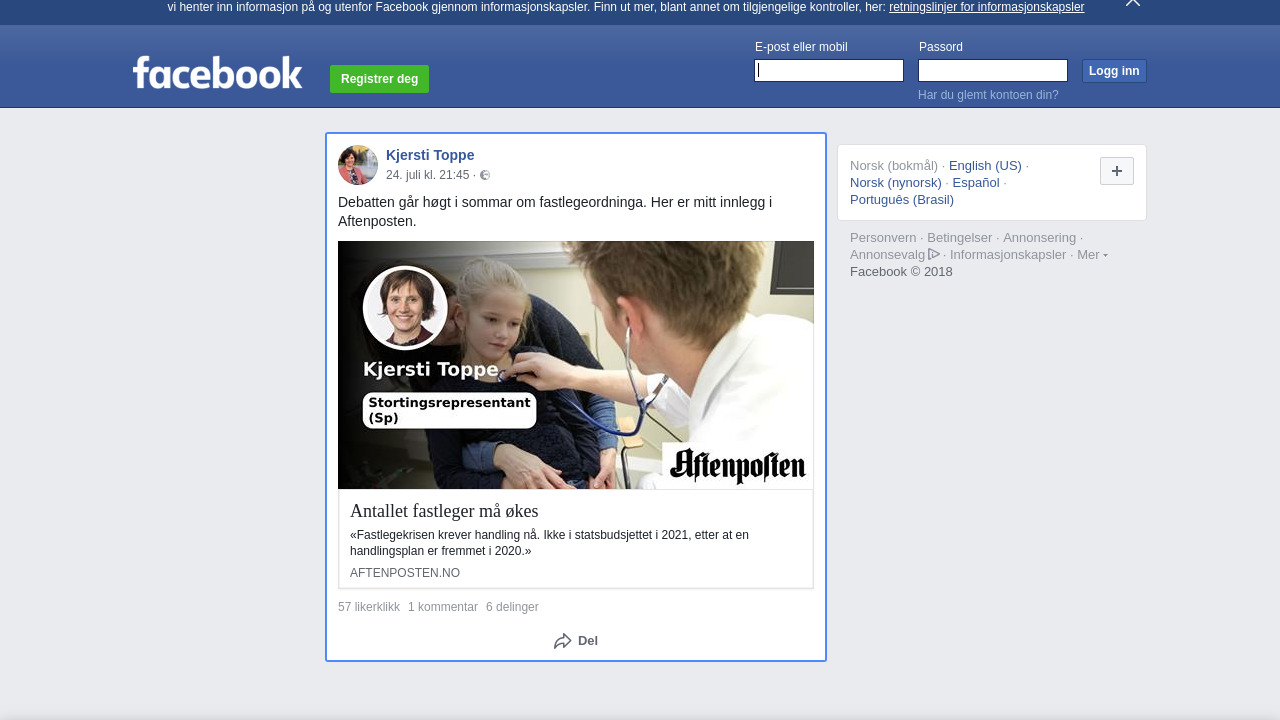Image resolution: width=1280 pixels, height=720 pixels.
Task: Click the public globe icon on post
Action: coord(485,175)
